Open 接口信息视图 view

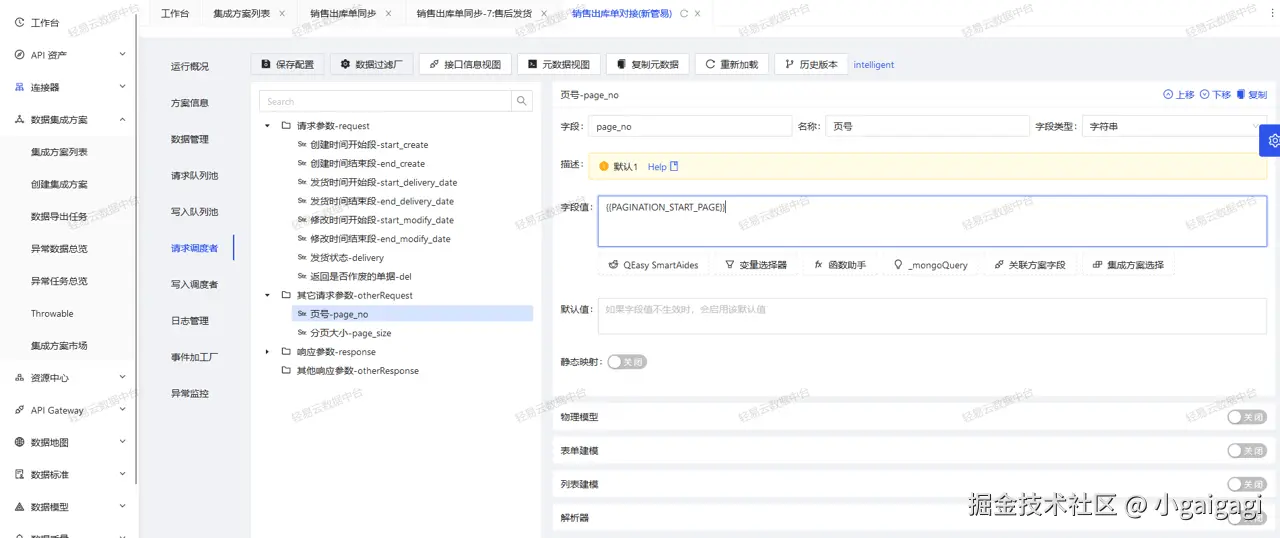click(x=465, y=64)
